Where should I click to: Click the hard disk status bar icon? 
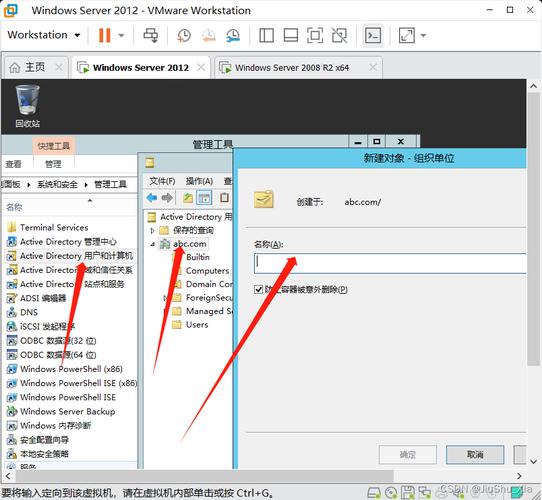point(373,492)
